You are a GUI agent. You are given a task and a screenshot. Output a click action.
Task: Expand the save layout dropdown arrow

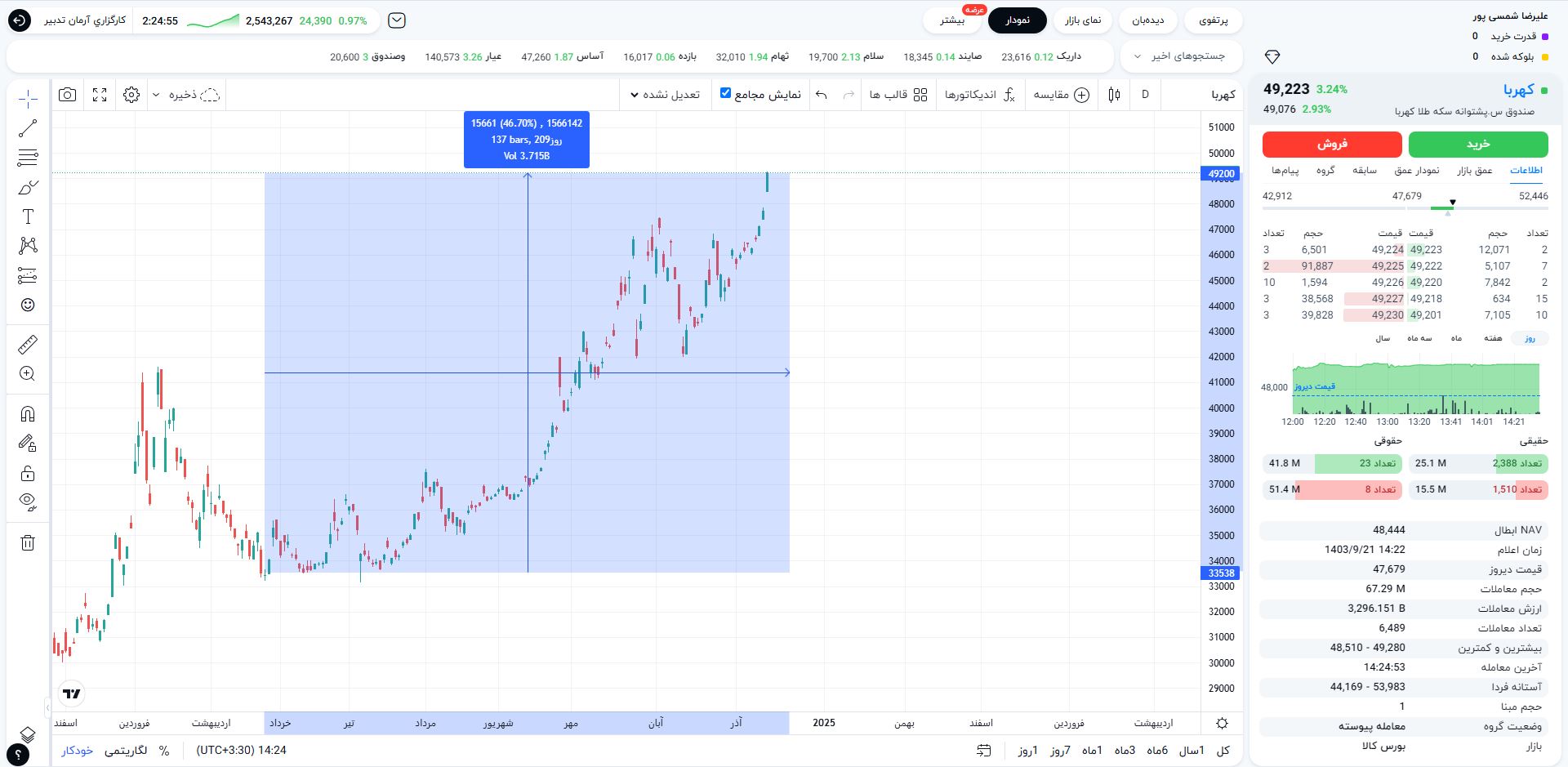(x=156, y=95)
